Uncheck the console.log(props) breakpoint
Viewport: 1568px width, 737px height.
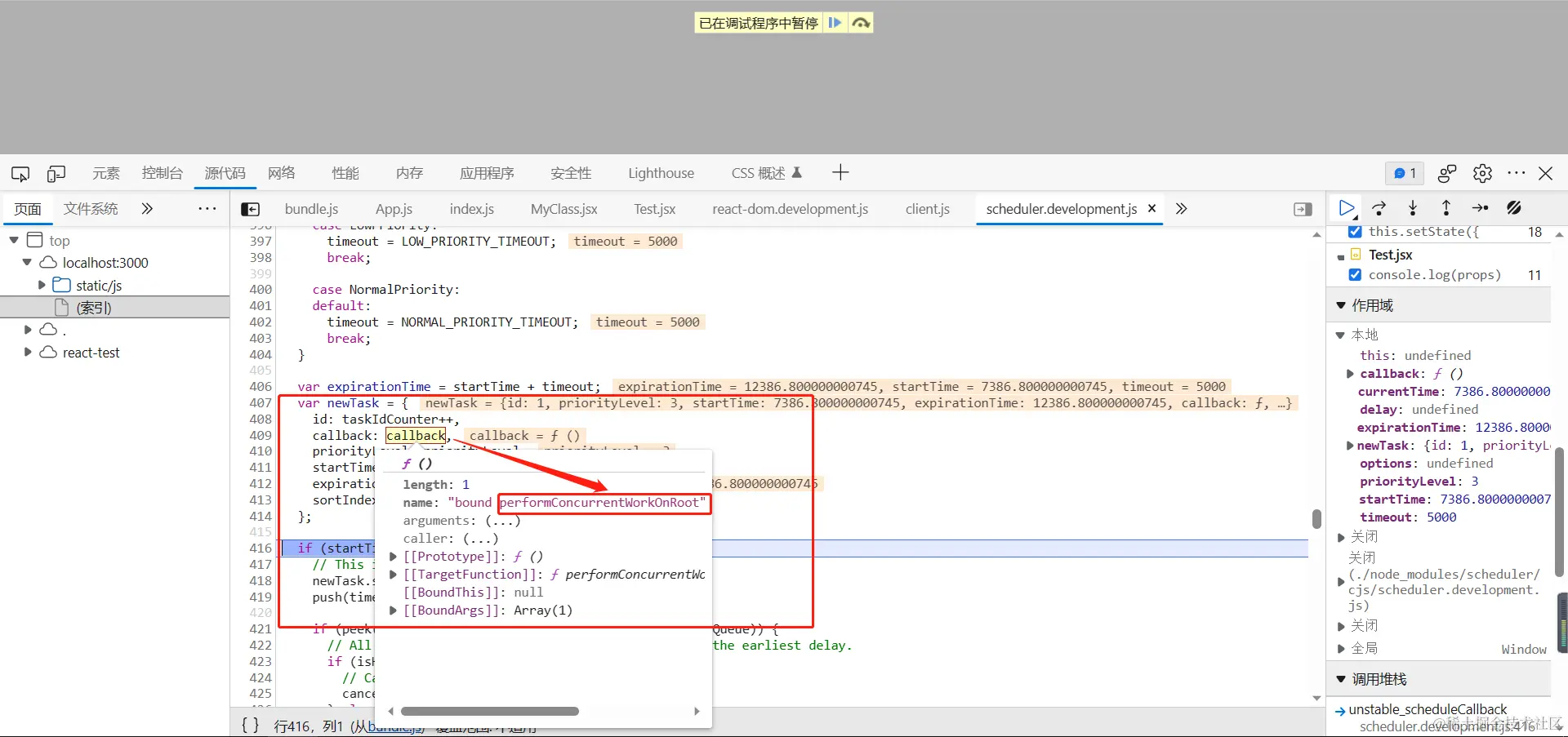point(1355,275)
